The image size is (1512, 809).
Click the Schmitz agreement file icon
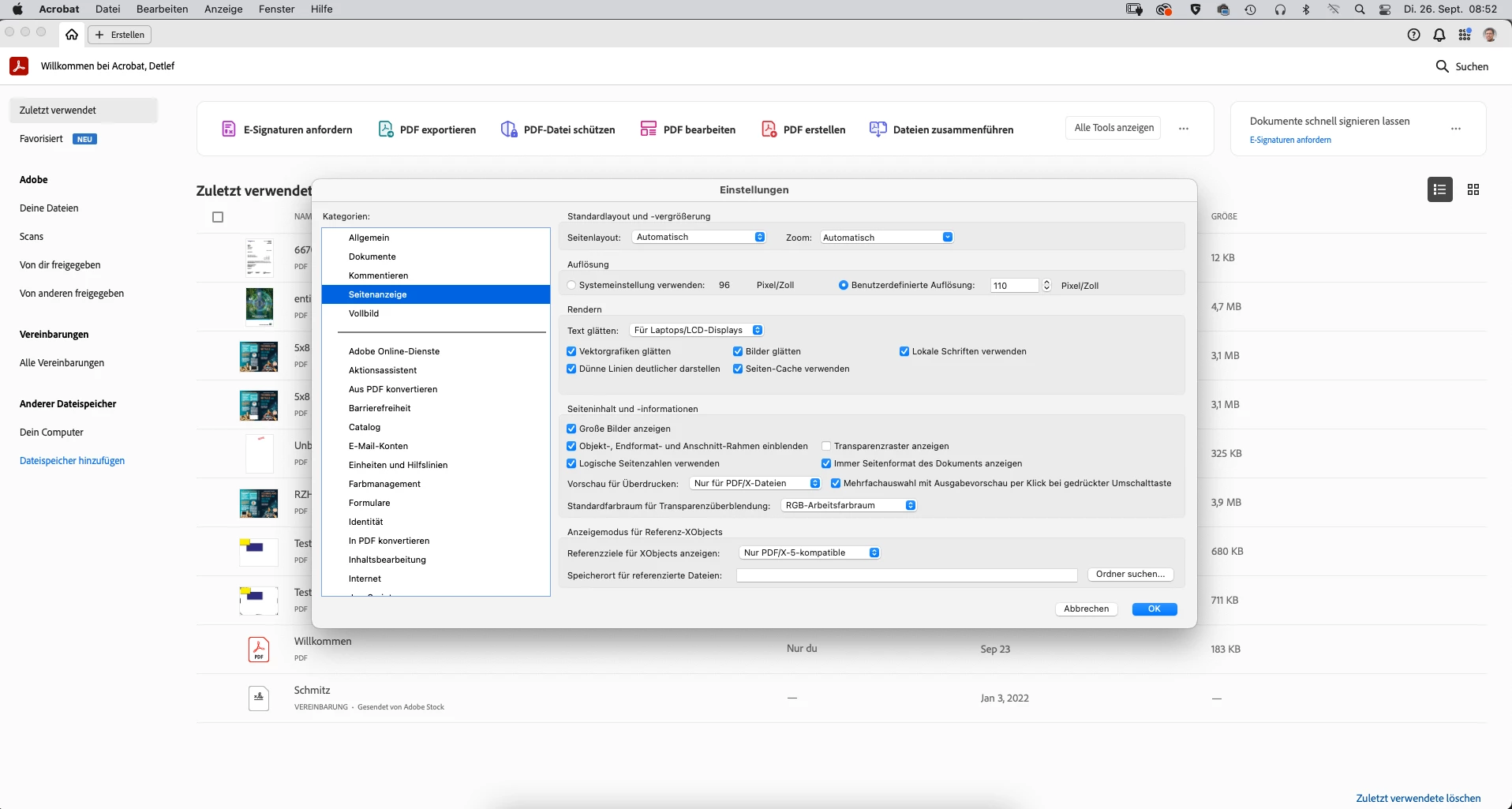(259, 699)
